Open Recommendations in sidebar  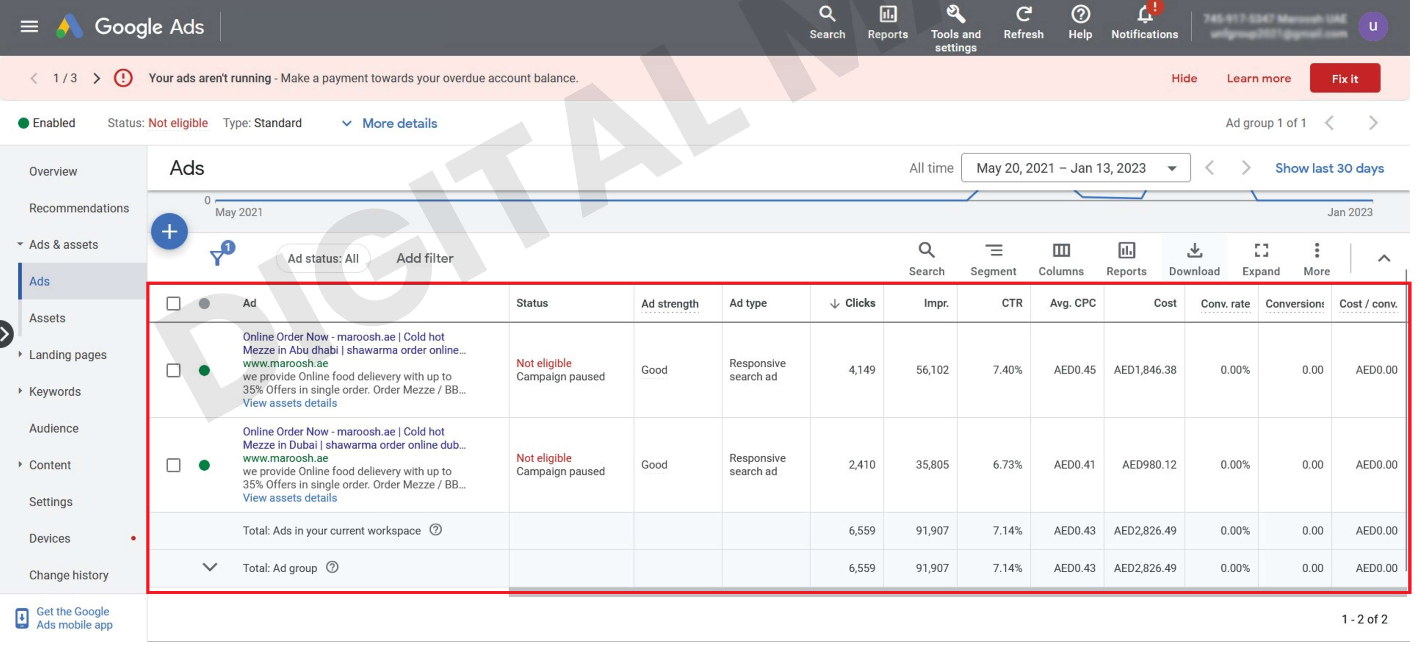tap(79, 208)
